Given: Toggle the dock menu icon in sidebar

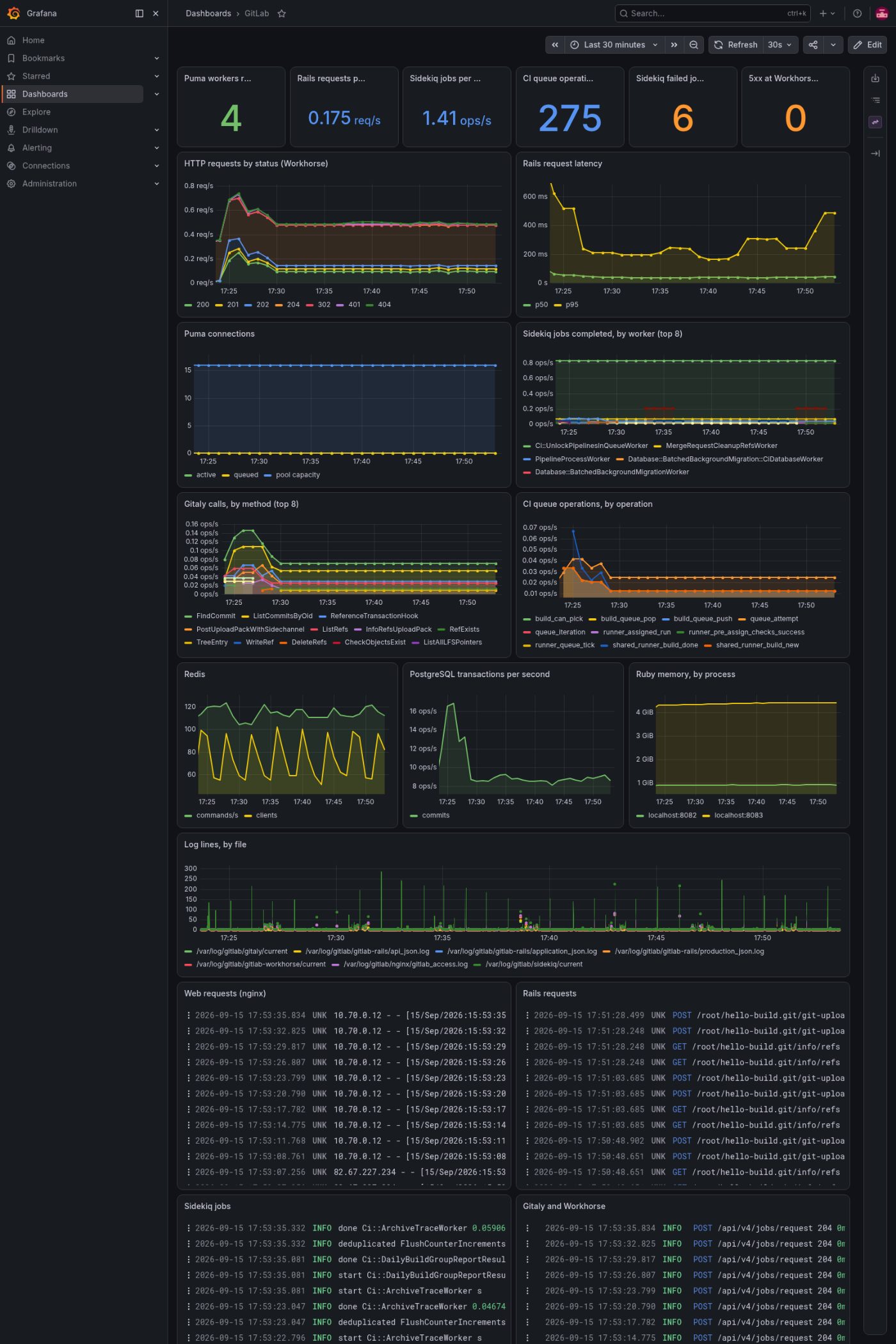Looking at the screenshot, I should pyautogui.click(x=140, y=13).
